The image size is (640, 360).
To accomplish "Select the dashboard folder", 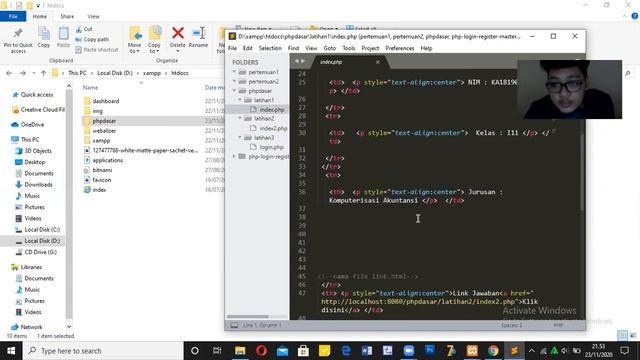I will [x=105, y=101].
